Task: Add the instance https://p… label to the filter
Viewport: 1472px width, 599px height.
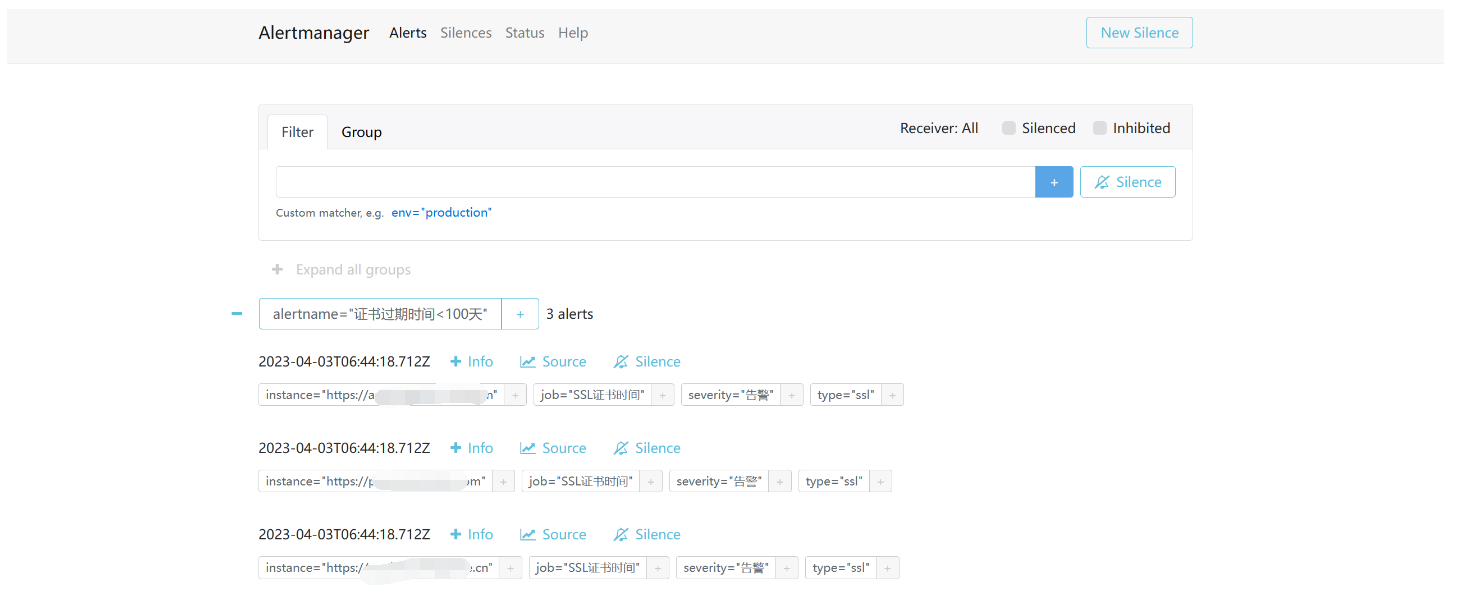Action: click(504, 481)
